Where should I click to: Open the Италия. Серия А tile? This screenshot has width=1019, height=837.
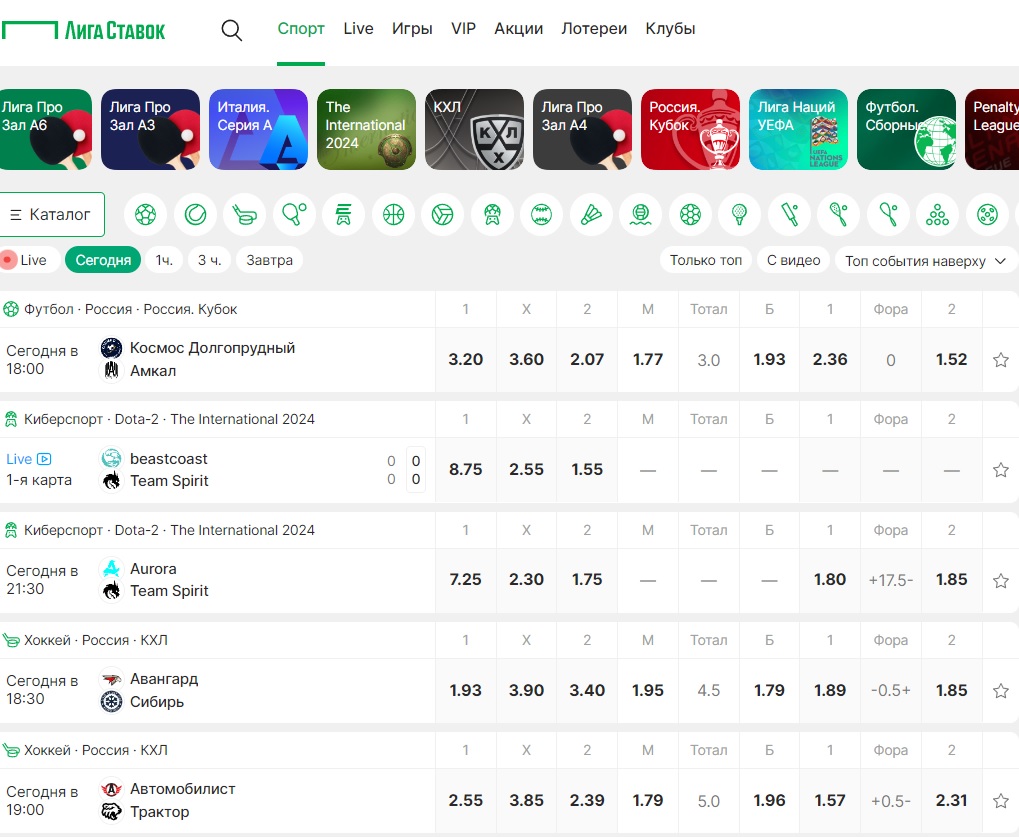pyautogui.click(x=259, y=129)
